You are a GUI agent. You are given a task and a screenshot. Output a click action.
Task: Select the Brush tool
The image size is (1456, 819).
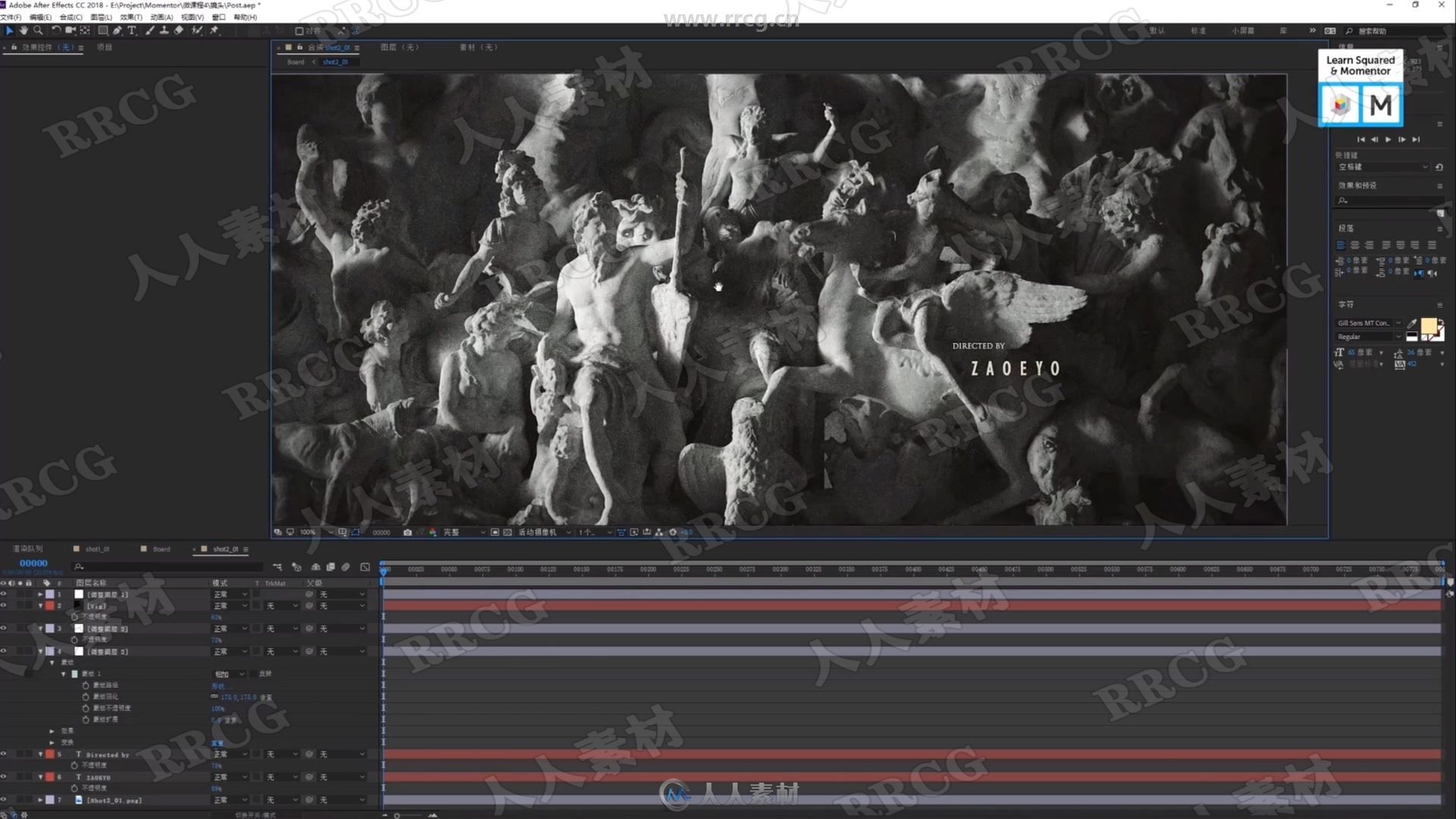150,30
